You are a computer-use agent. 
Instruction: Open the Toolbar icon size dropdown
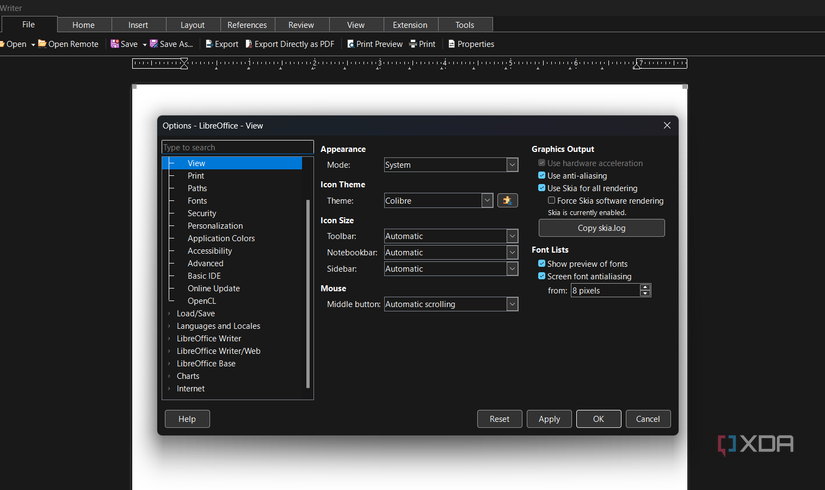451,236
